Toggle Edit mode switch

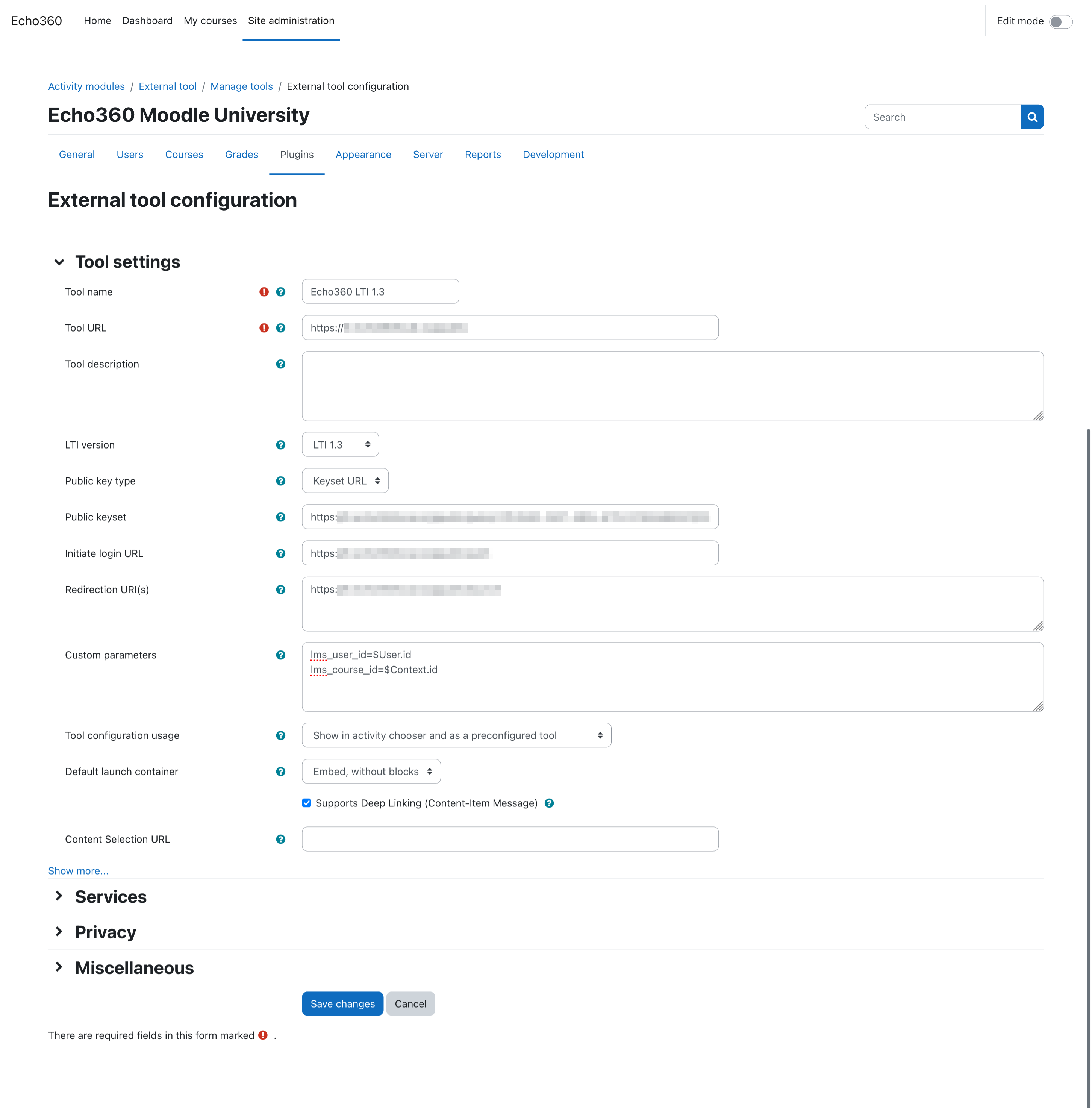pos(1060,21)
